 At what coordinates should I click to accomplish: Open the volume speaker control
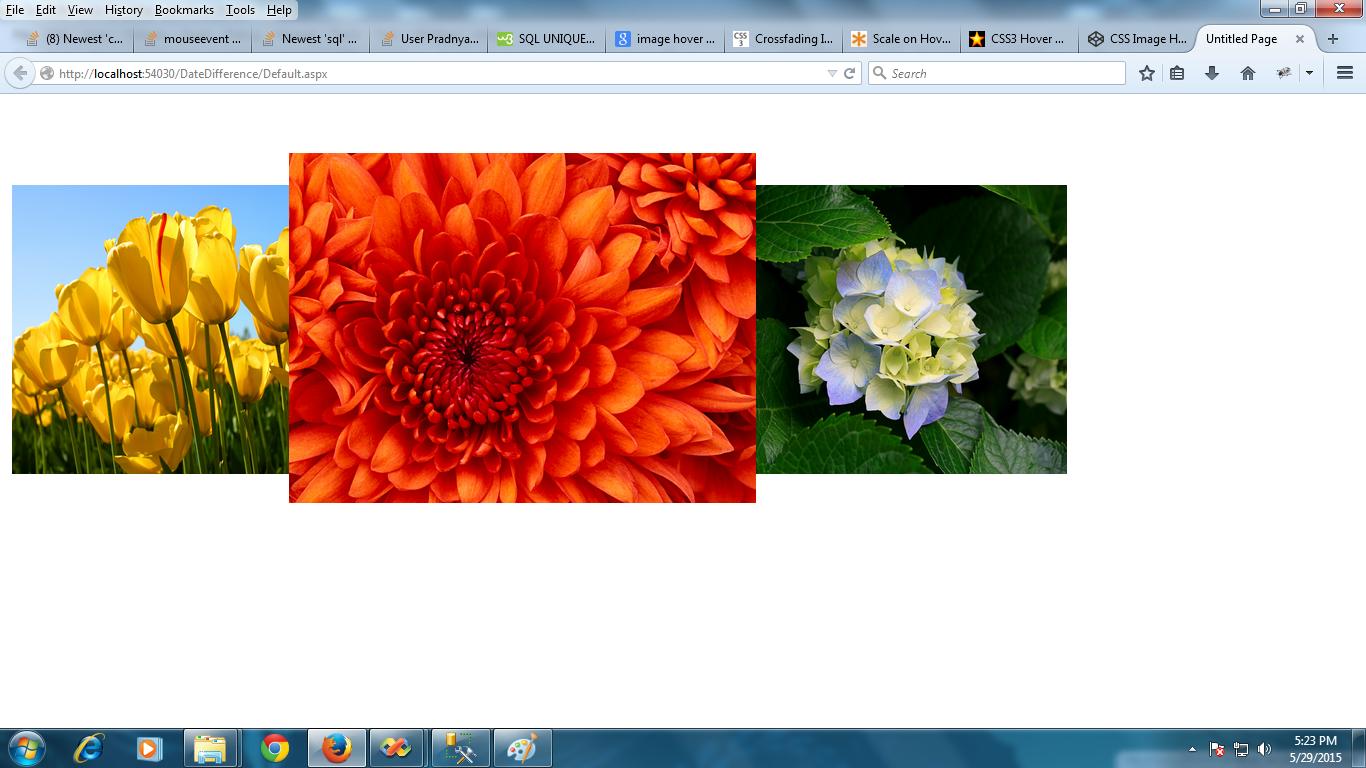pyautogui.click(x=1264, y=749)
